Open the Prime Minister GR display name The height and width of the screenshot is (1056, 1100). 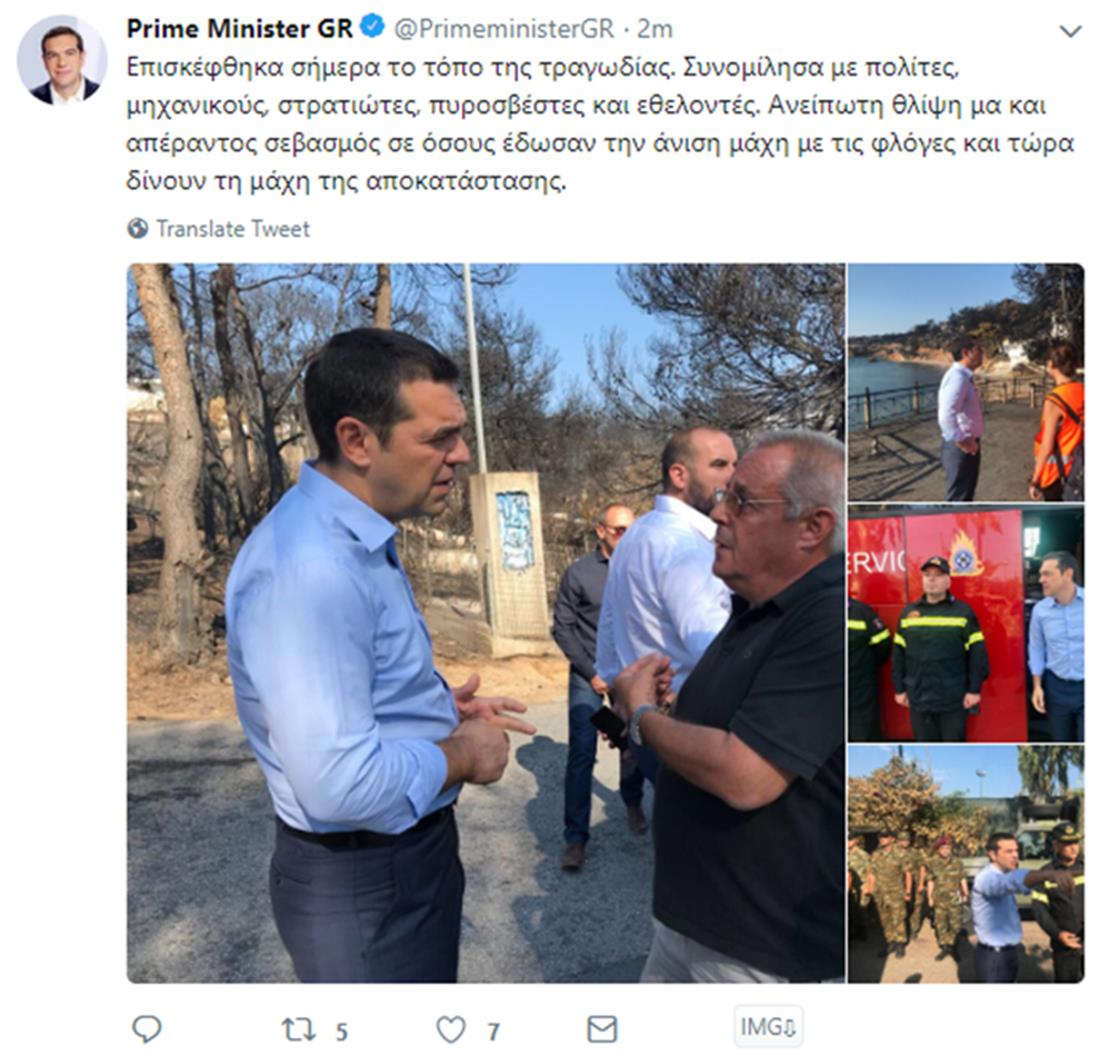(239, 29)
